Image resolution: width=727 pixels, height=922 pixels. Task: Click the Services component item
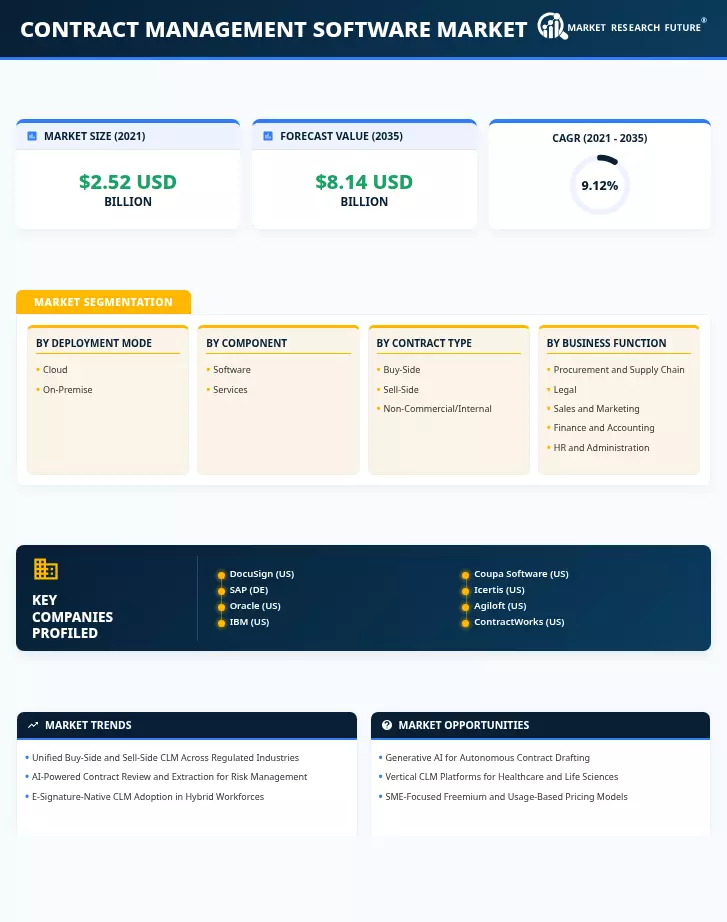click(x=230, y=390)
